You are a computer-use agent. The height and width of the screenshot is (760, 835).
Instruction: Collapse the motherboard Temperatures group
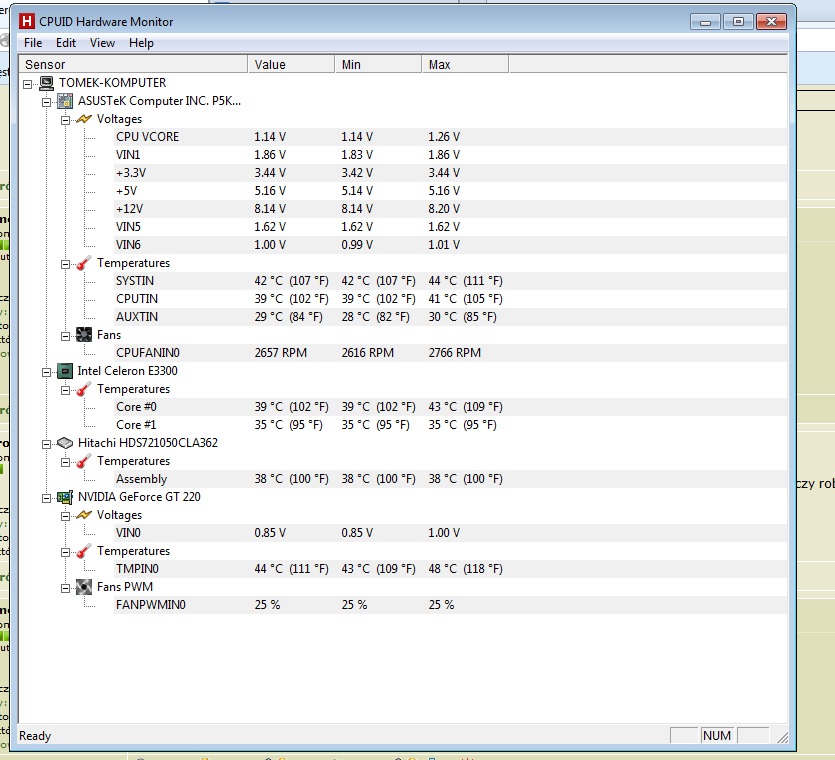point(66,265)
